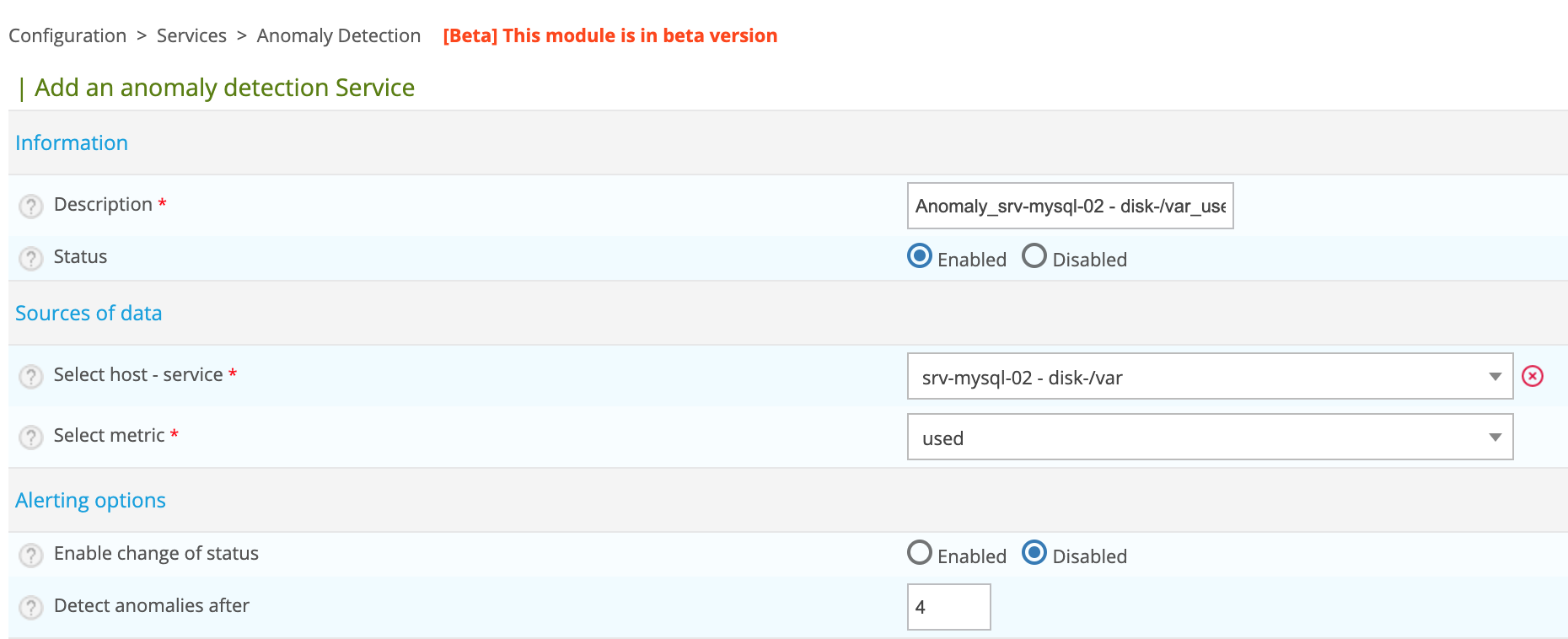Click the Description text field
The height and width of the screenshot is (639, 1568).
(x=1069, y=206)
